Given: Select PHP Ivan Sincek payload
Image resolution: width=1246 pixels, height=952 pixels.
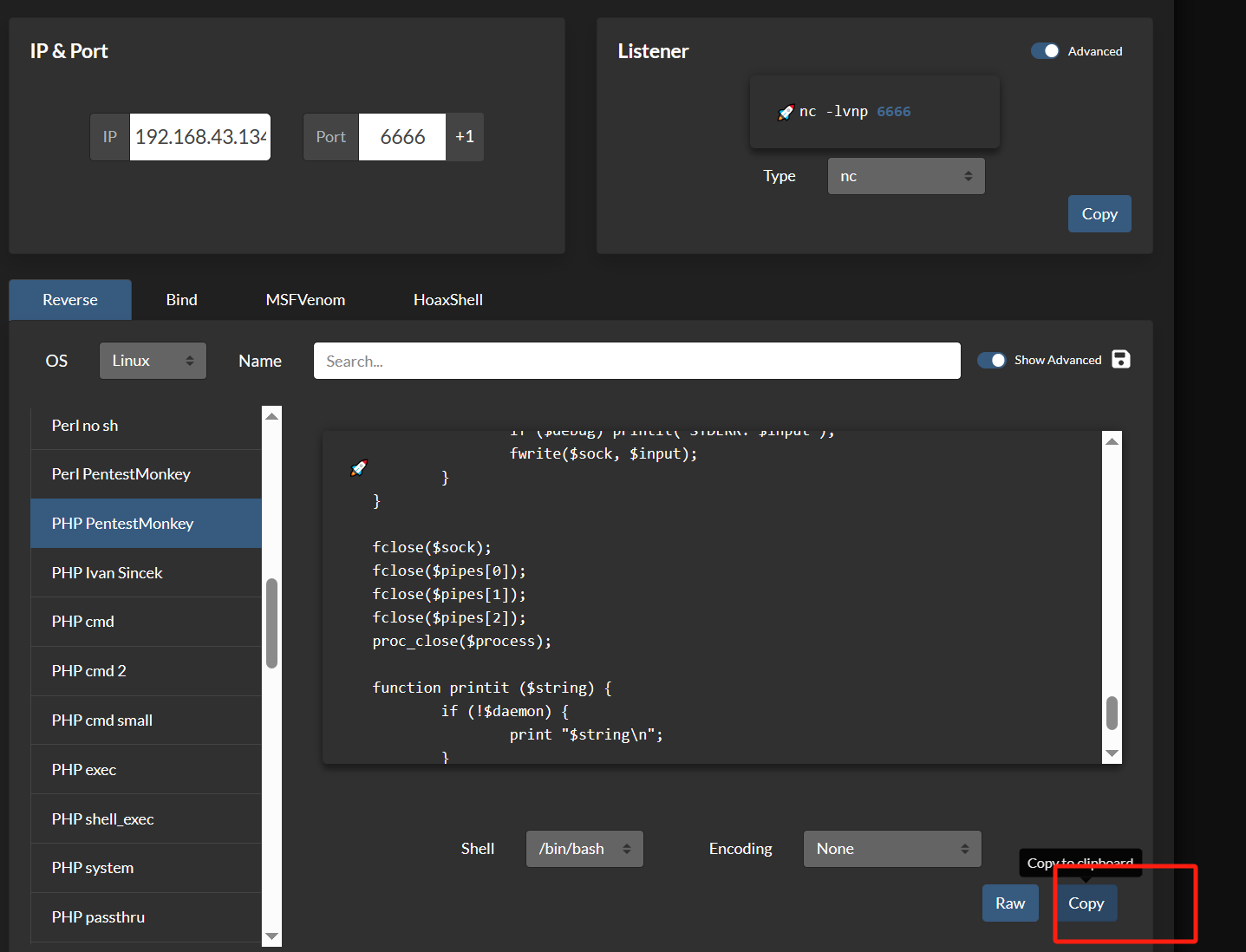Looking at the screenshot, I should 146,573.
